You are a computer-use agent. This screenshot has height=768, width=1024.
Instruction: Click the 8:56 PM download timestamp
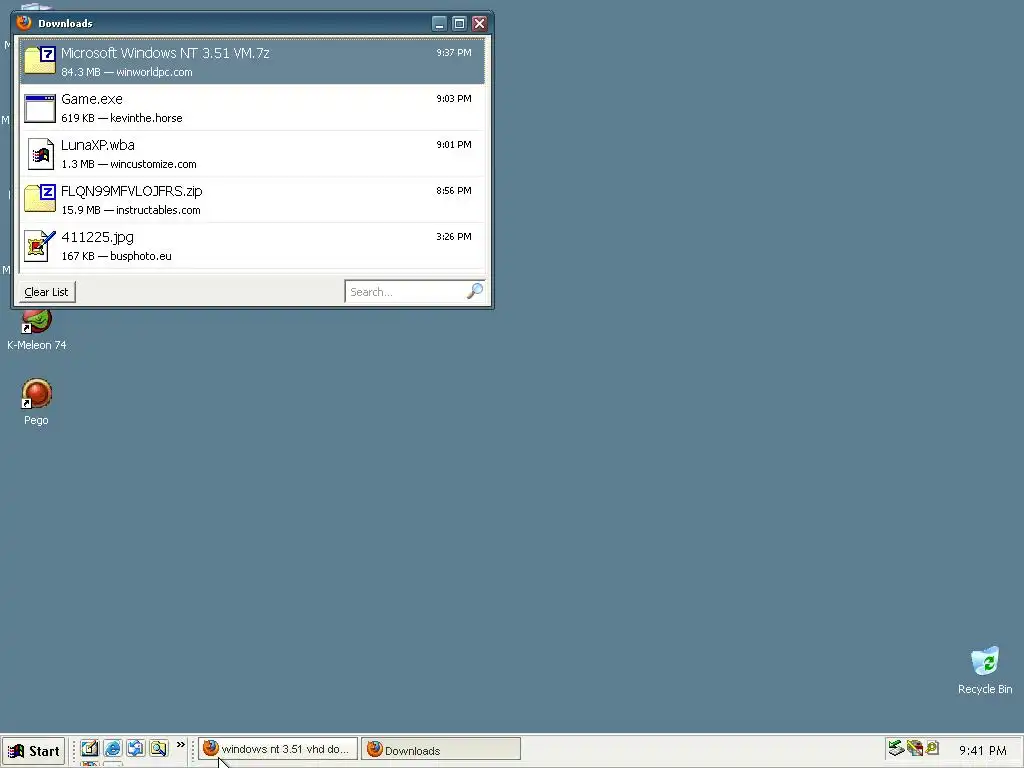tap(454, 191)
